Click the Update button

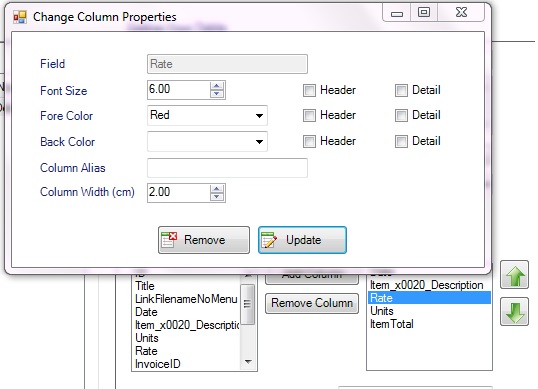pyautogui.click(x=302, y=240)
